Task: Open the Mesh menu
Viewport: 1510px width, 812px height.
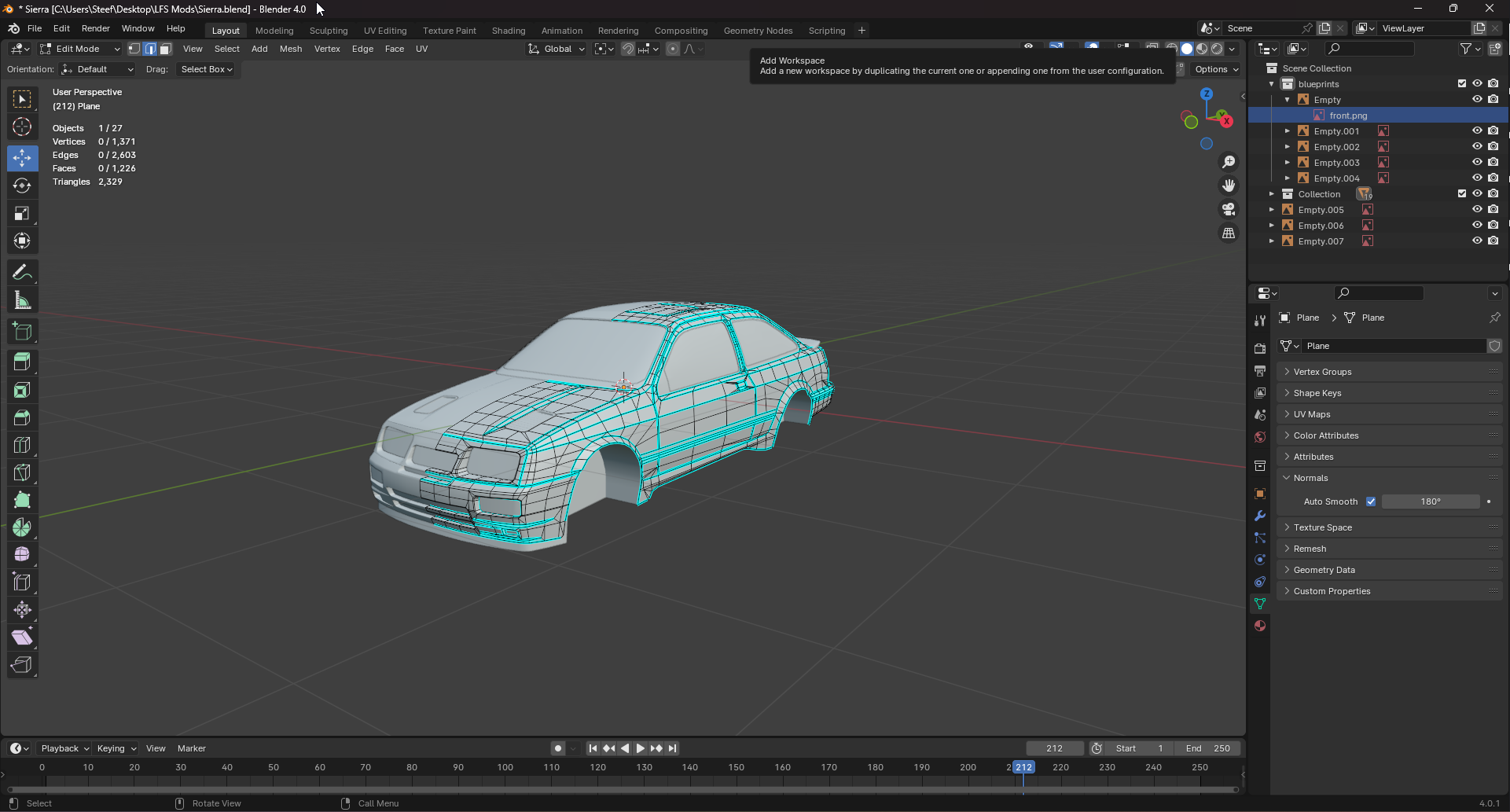Action: click(x=290, y=49)
